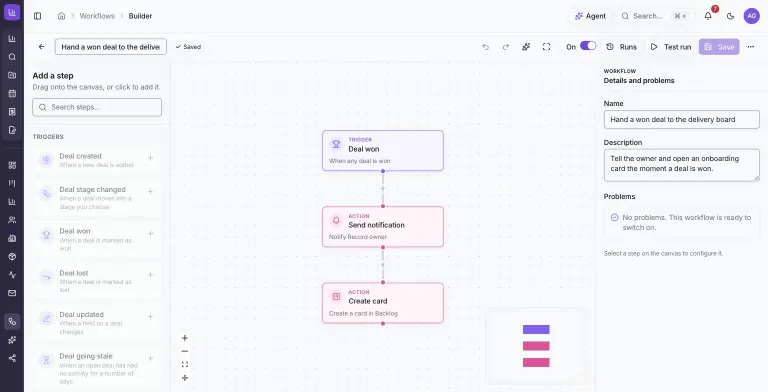Add the Deal lost trigger via plus
This screenshot has width=768, height=392.
coord(150,275)
